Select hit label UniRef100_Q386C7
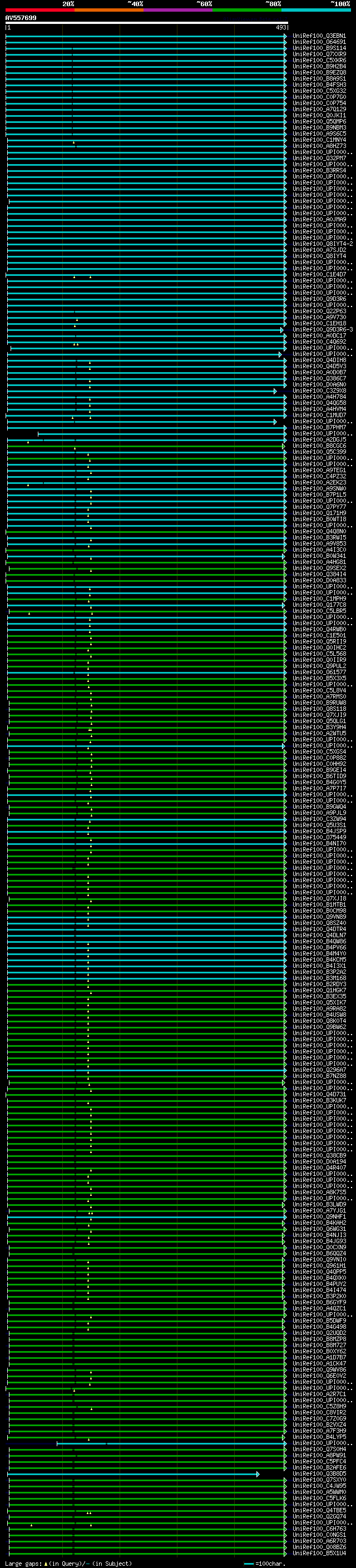The image size is (356, 1568). [x=319, y=379]
